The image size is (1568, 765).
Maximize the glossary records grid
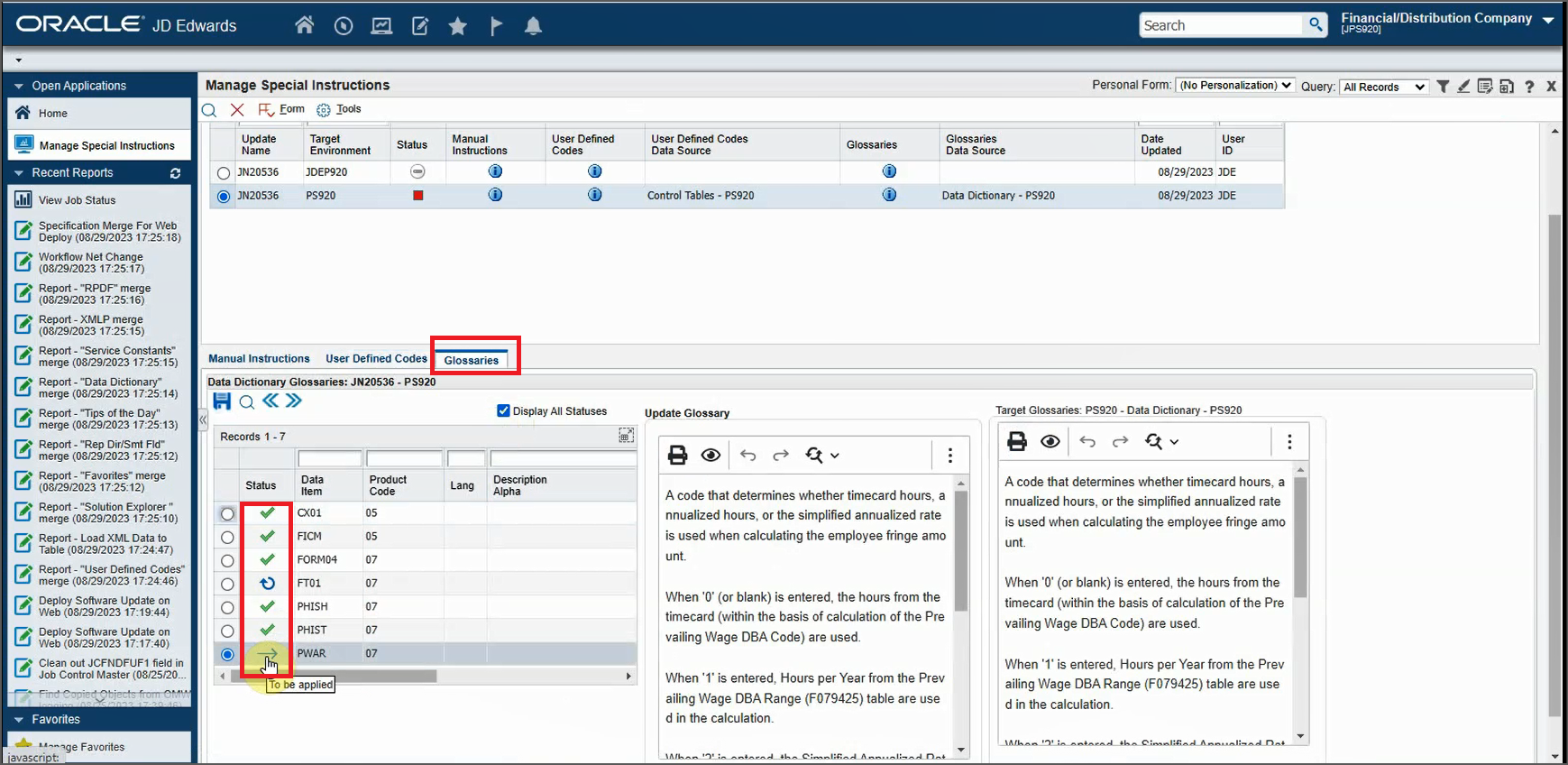tap(626, 437)
